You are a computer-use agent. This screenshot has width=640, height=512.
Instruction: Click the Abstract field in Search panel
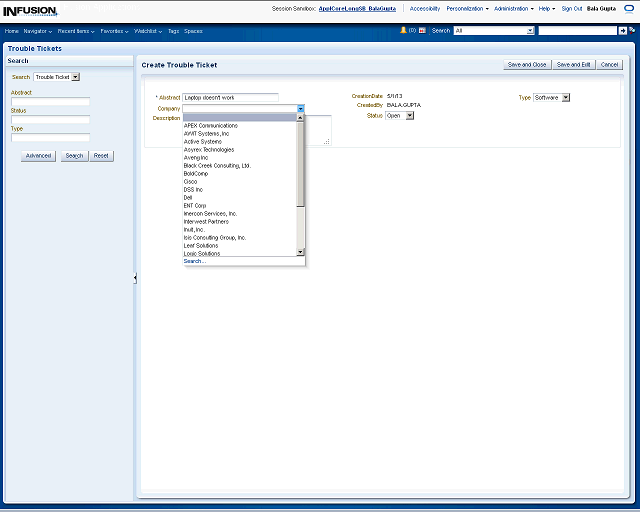tap(50, 101)
